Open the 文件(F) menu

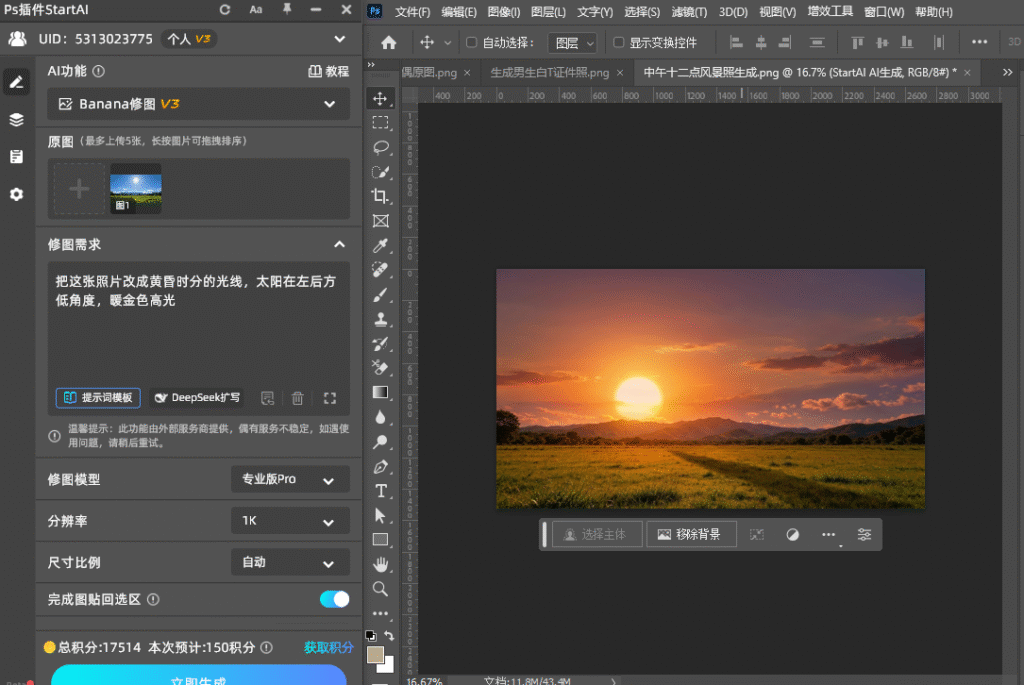tap(412, 12)
